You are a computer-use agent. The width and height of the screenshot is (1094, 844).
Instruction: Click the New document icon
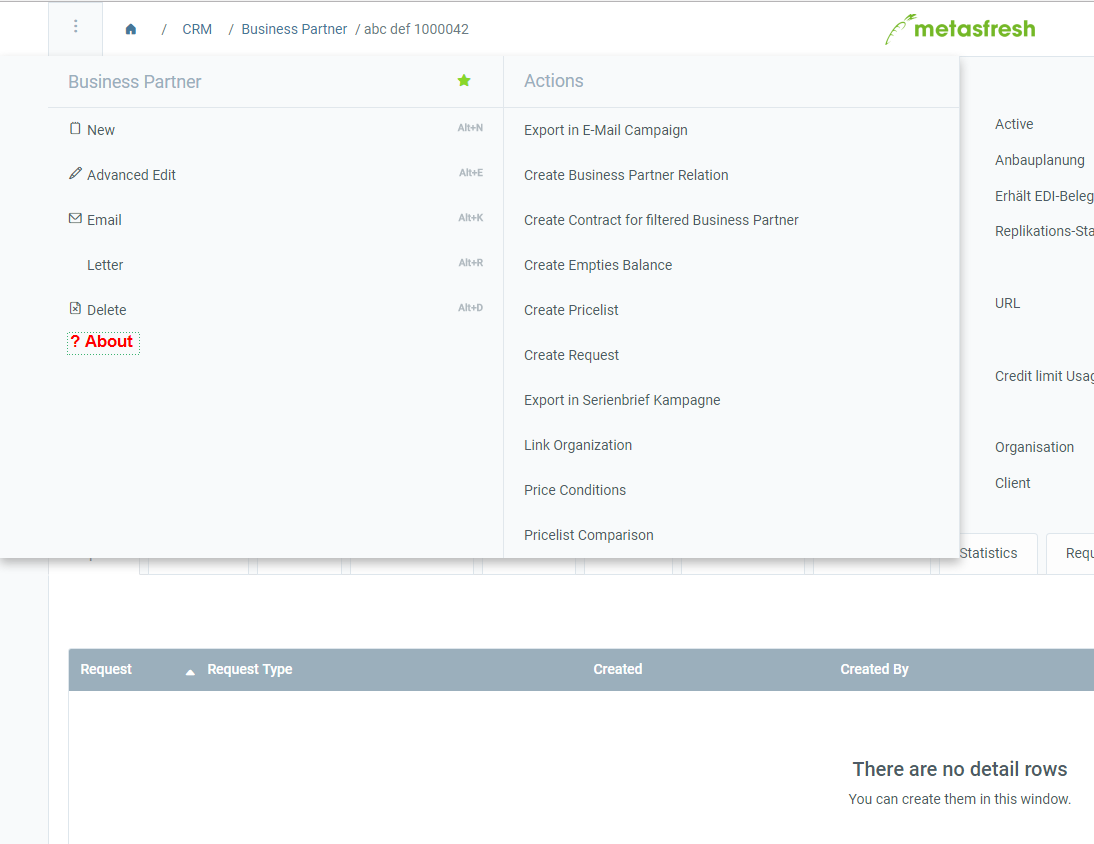tap(75, 129)
